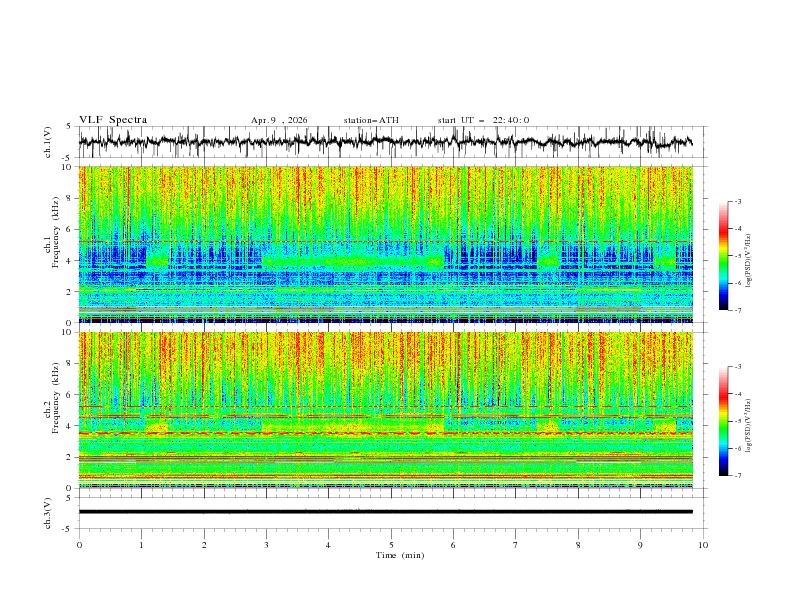Screen dimensions: 792x612
Task: Click the "10" kHz top tick of ch.1 spectrogram
Action: (x=68, y=167)
